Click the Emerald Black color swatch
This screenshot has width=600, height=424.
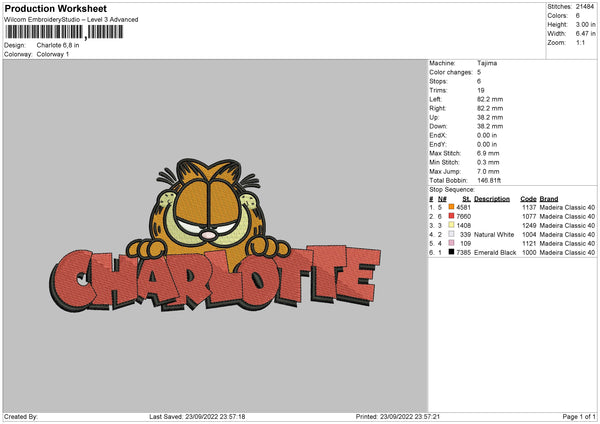[451, 252]
